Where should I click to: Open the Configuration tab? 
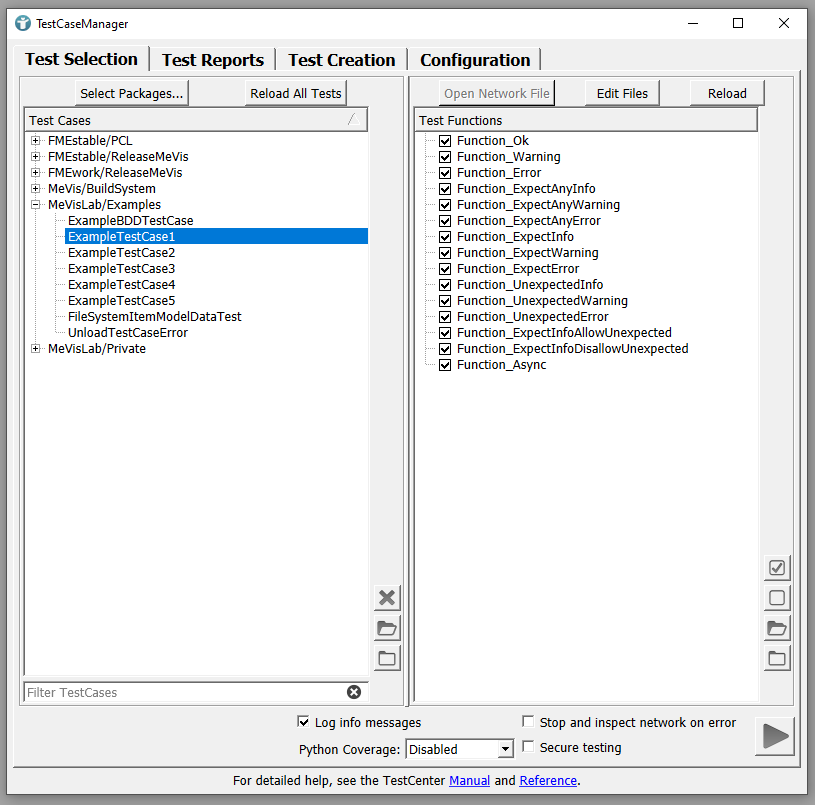pos(475,60)
